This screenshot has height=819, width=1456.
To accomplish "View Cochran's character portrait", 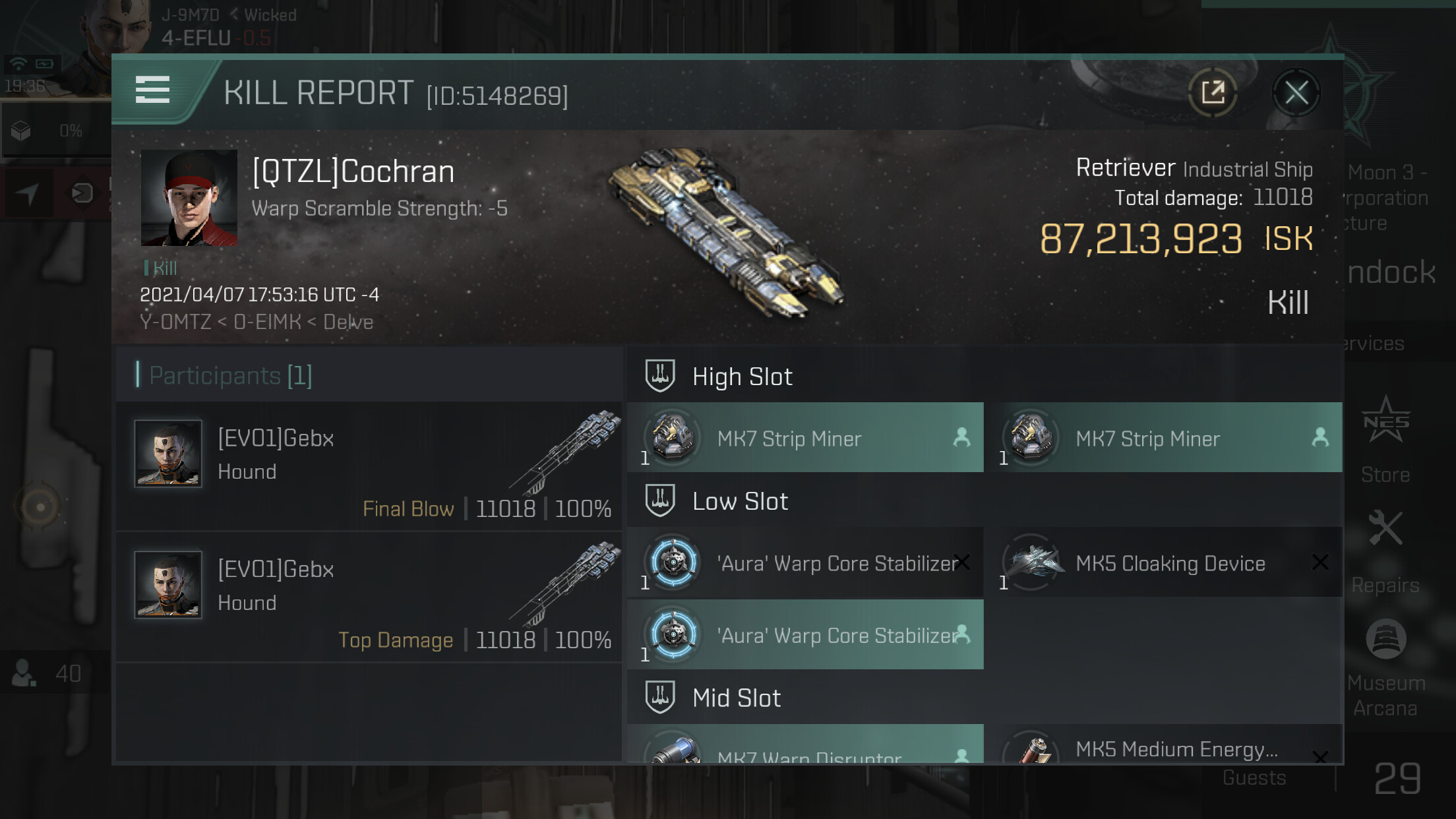I will (x=189, y=198).
